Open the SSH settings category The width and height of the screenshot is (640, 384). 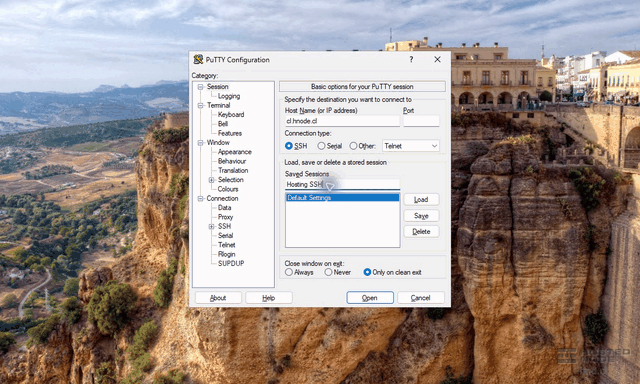pyautogui.click(x=224, y=226)
